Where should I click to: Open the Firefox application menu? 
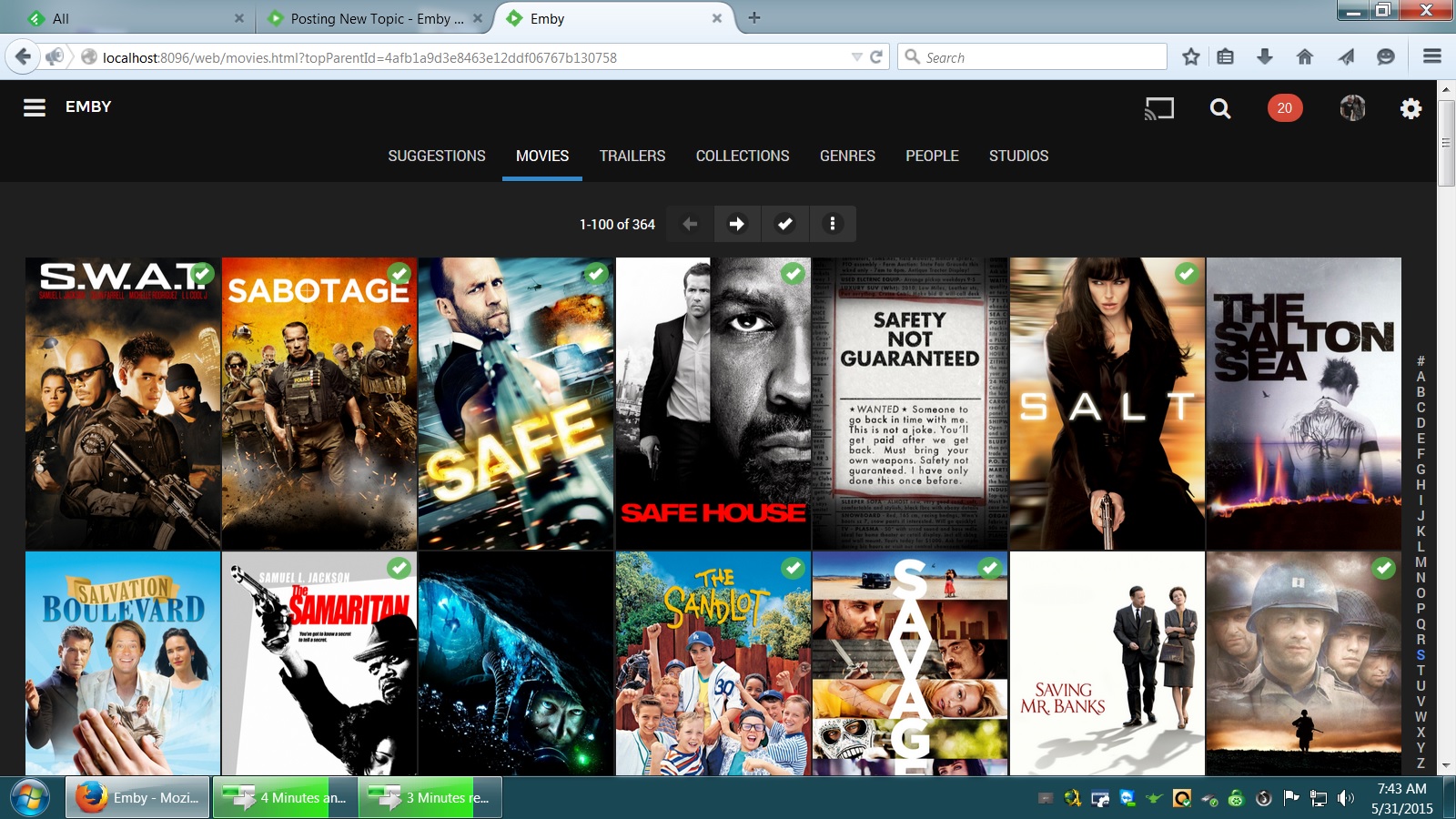point(1432,57)
